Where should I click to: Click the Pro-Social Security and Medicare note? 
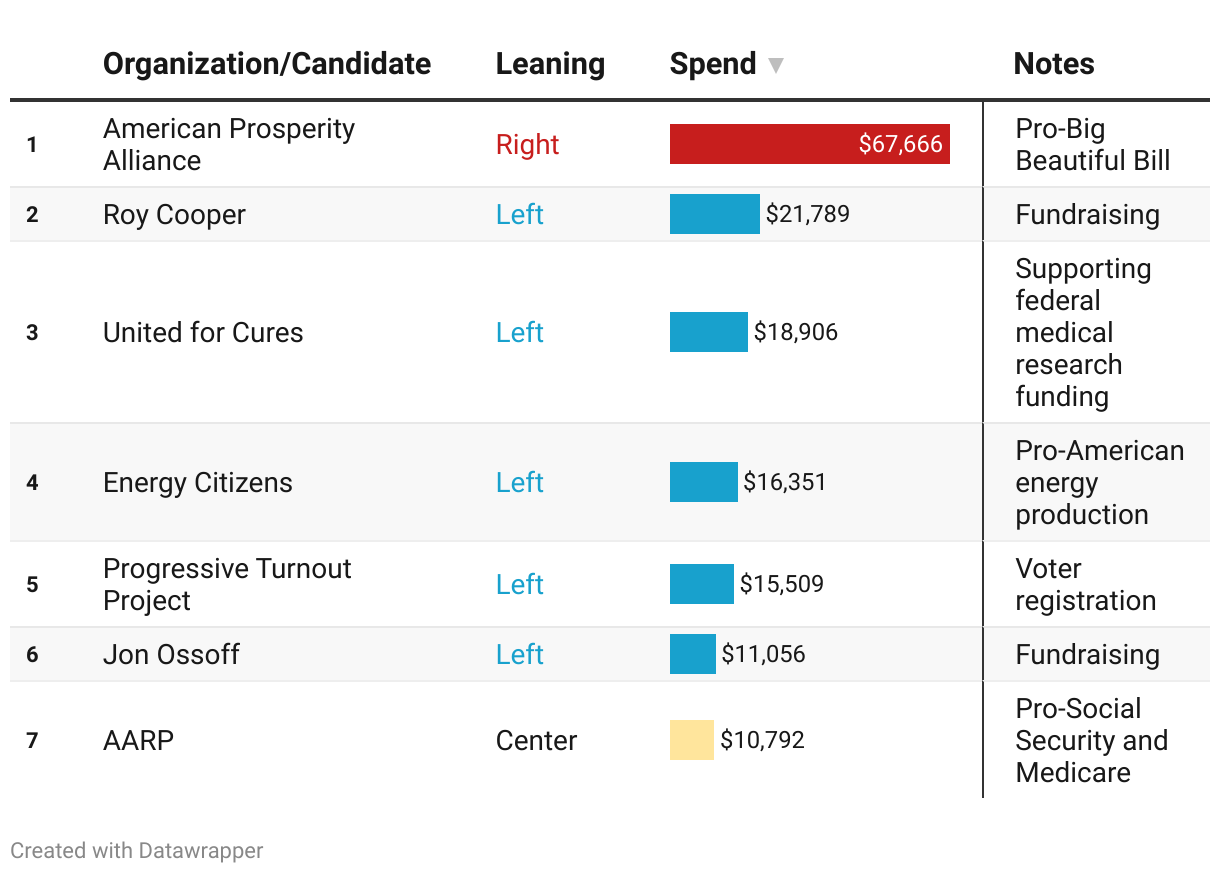click(1091, 740)
